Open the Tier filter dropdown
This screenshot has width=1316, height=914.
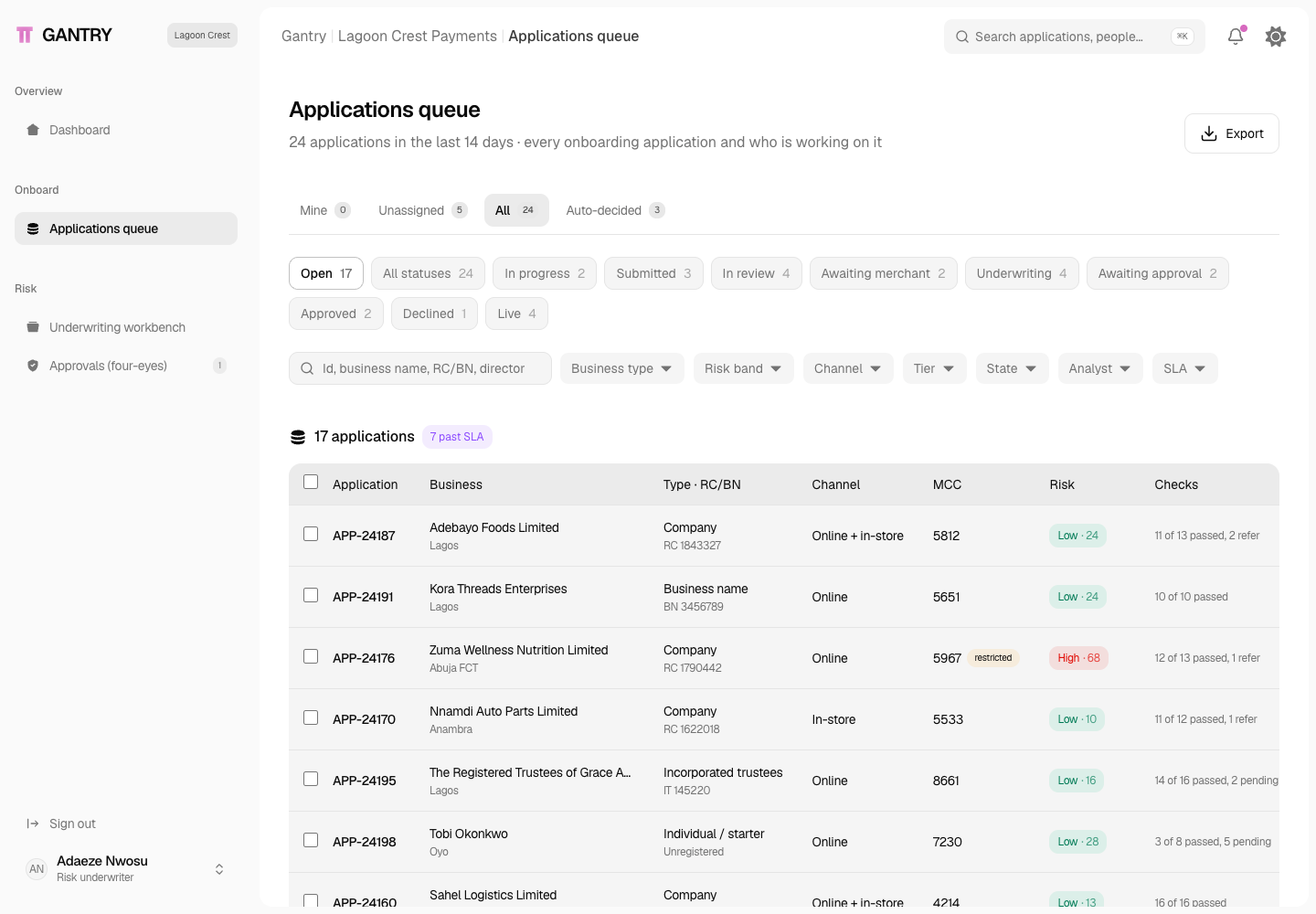pos(934,368)
